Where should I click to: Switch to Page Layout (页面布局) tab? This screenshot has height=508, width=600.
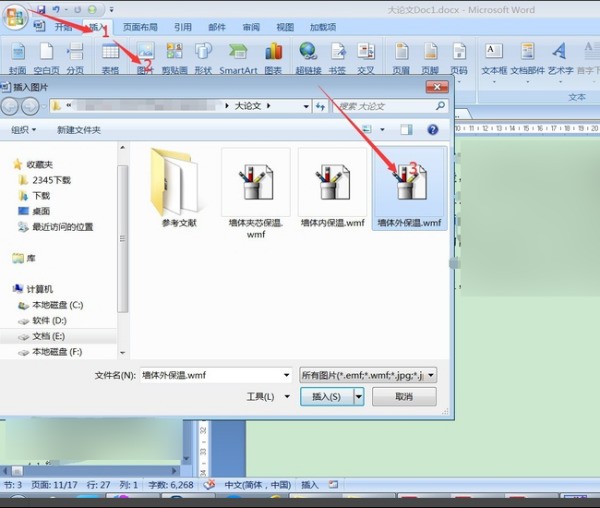coord(140,27)
